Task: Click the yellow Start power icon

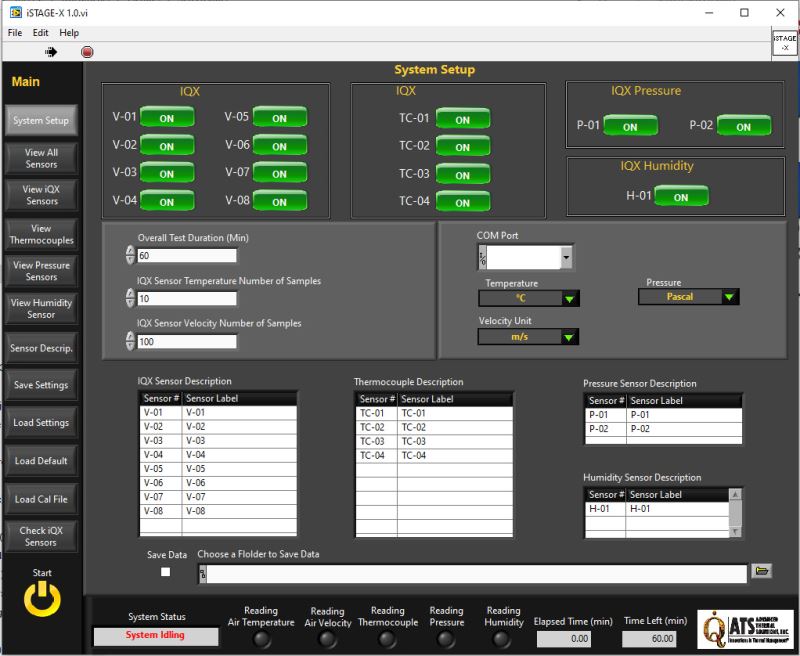Action: pos(42,598)
